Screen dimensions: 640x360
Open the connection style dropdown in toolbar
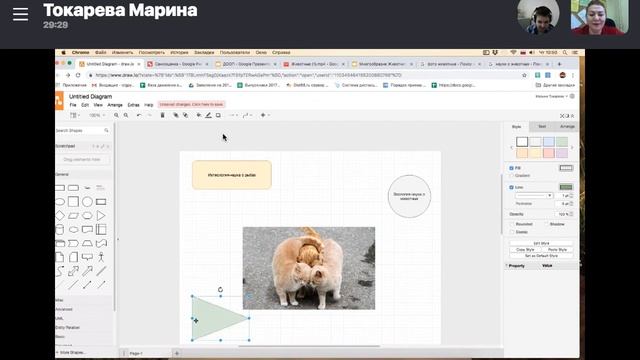233,116
